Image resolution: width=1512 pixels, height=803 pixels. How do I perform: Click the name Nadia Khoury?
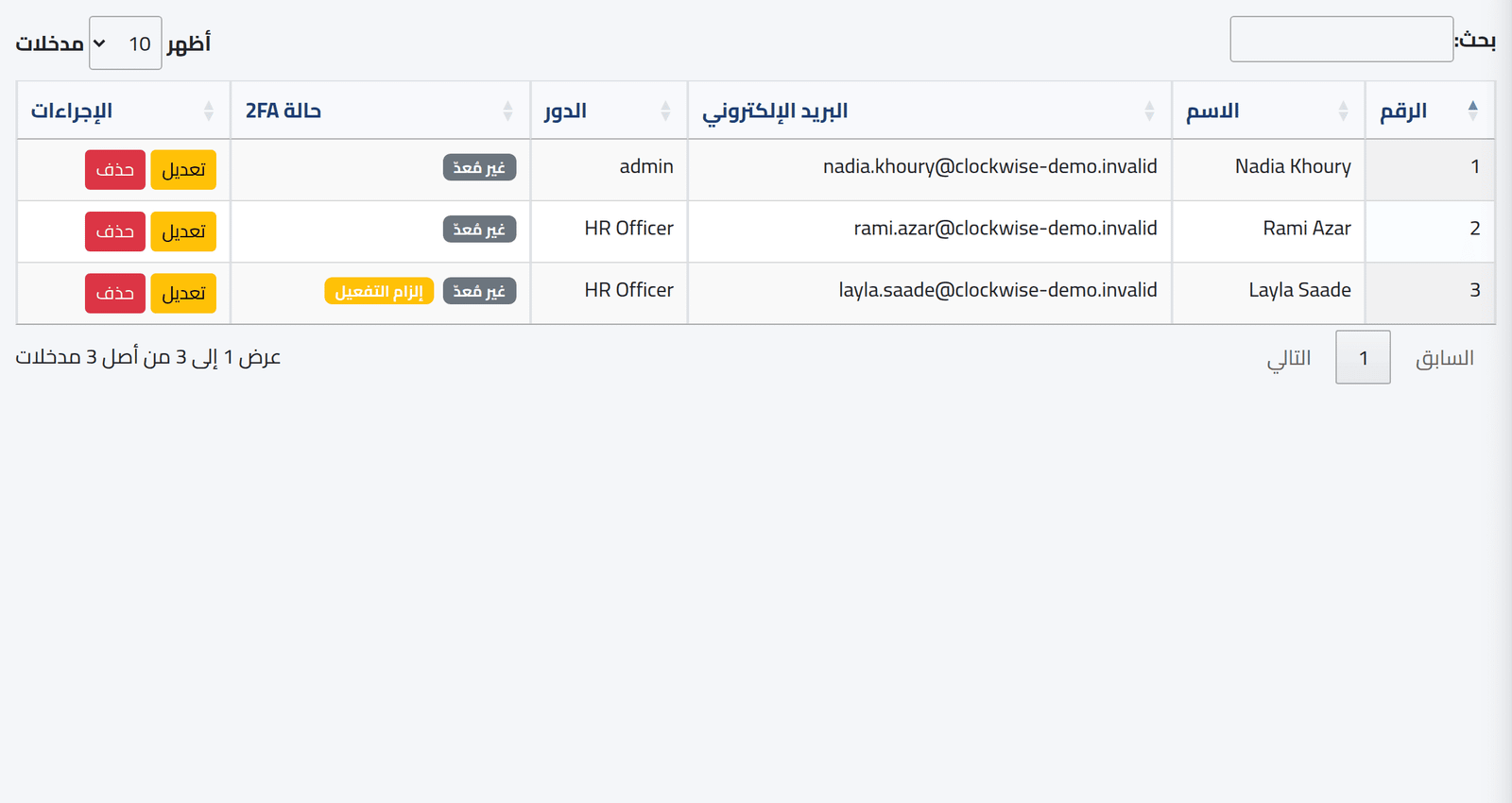pos(1293,166)
